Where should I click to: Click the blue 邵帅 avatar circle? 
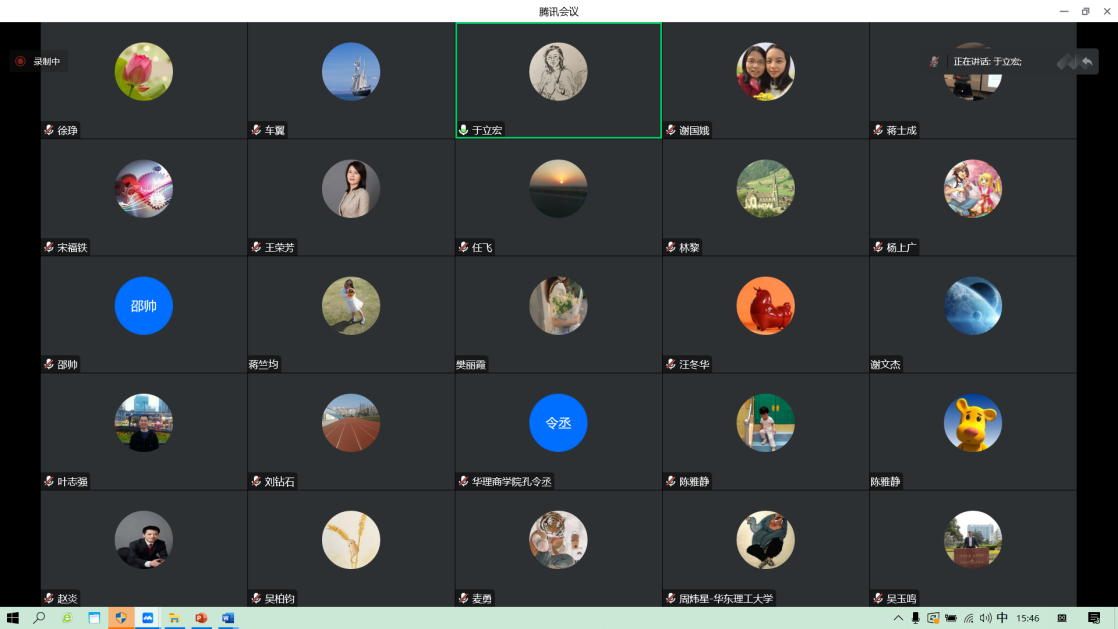coord(144,306)
